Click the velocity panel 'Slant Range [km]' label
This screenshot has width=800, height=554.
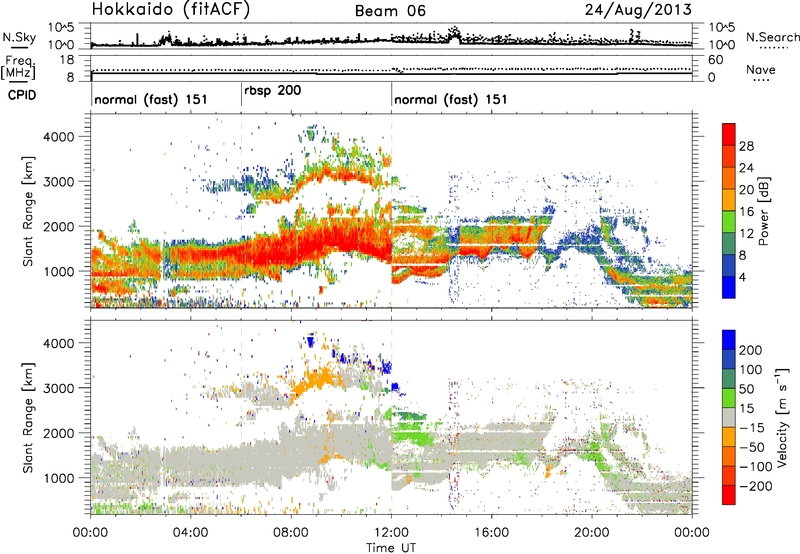(28, 417)
